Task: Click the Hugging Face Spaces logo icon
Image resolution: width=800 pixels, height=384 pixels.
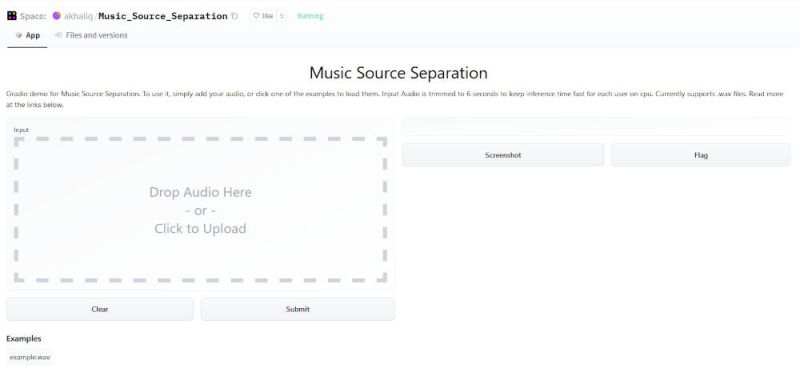Action: [x=12, y=16]
